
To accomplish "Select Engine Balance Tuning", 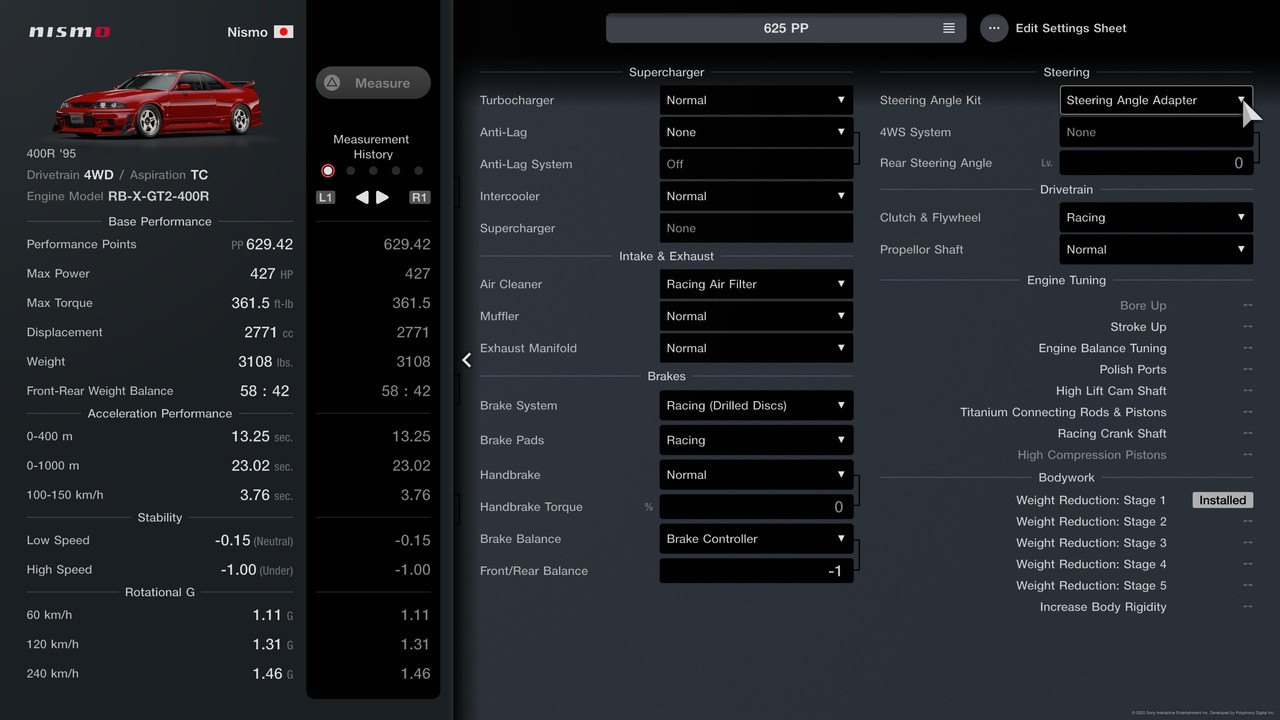I will (x=1102, y=348).
